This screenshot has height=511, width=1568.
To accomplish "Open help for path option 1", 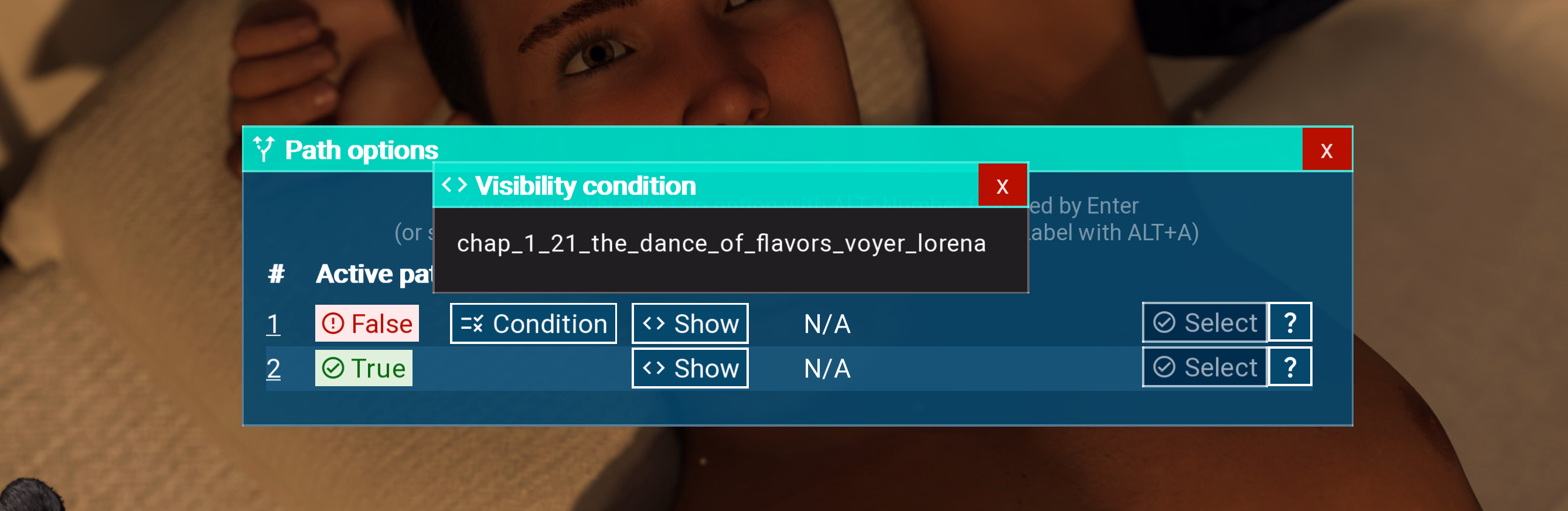I will [x=1290, y=322].
